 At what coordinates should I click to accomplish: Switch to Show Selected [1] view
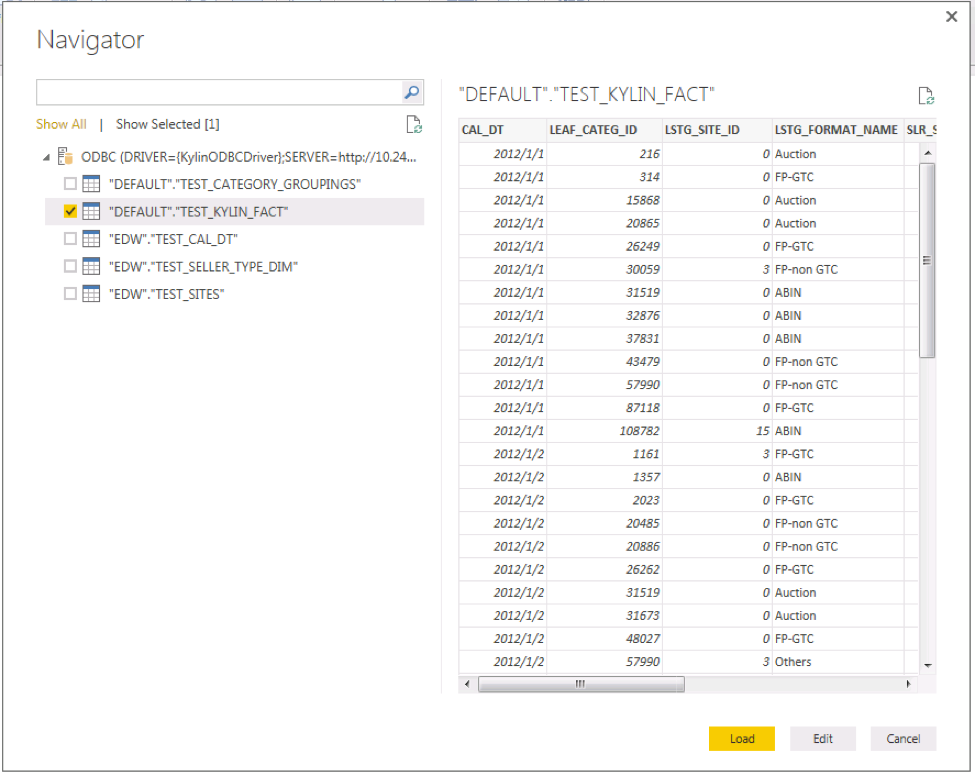point(167,125)
